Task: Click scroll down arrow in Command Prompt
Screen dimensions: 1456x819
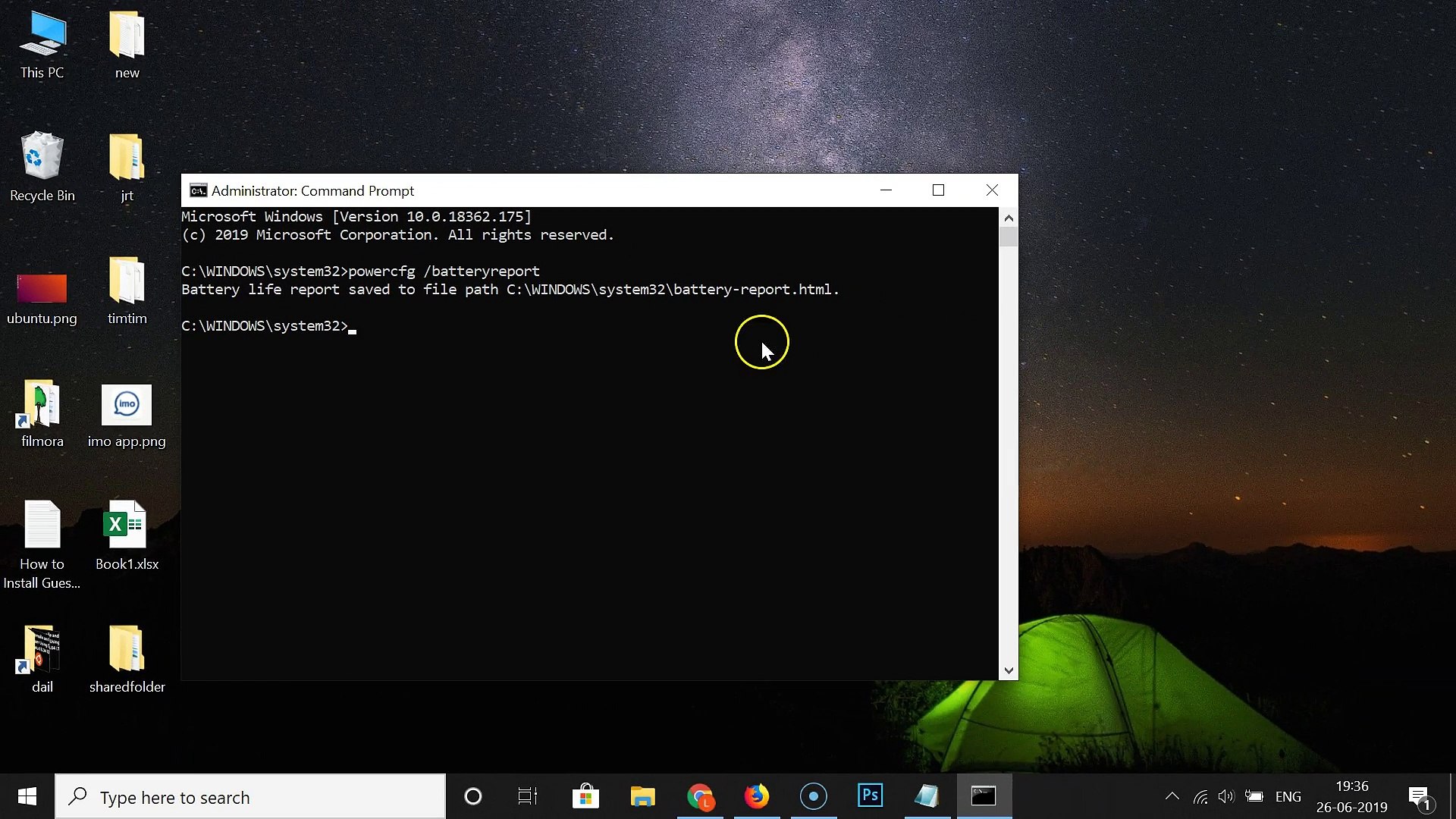Action: click(x=1009, y=670)
